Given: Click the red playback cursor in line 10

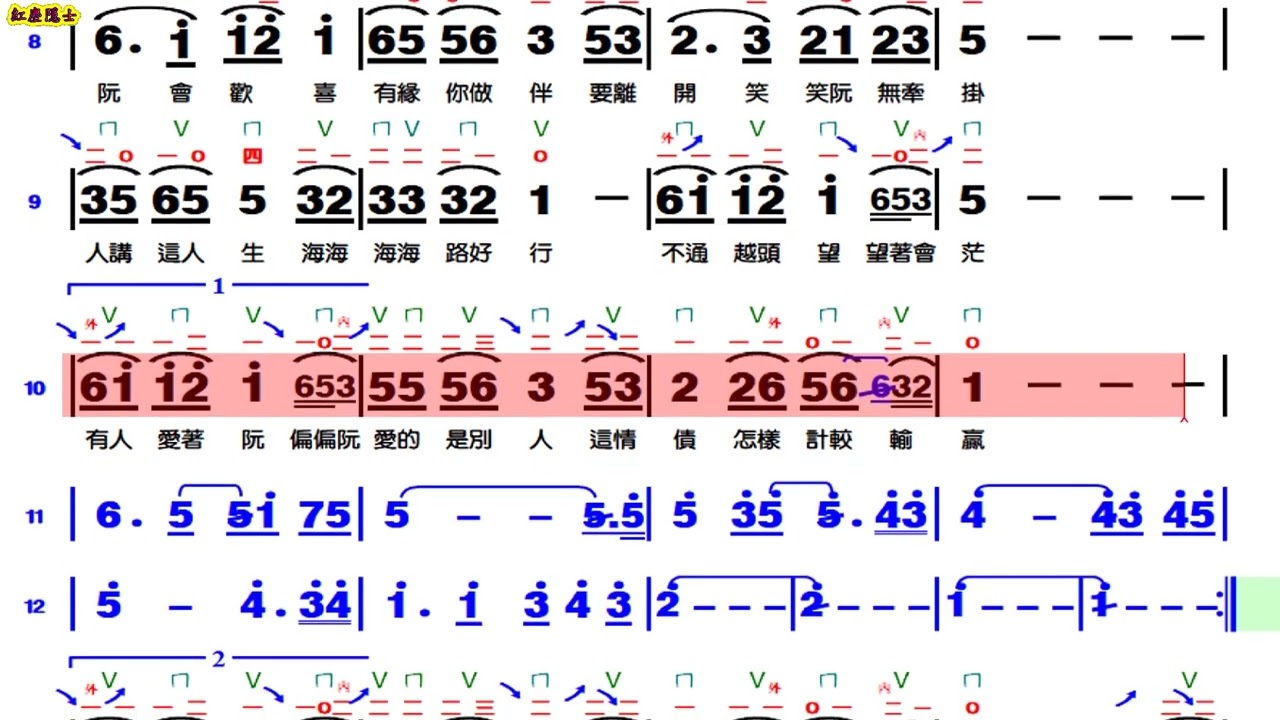Looking at the screenshot, I should 1185,387.
